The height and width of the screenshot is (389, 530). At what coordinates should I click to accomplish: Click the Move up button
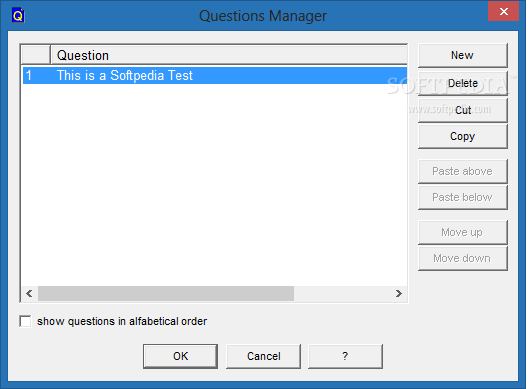coord(462,232)
